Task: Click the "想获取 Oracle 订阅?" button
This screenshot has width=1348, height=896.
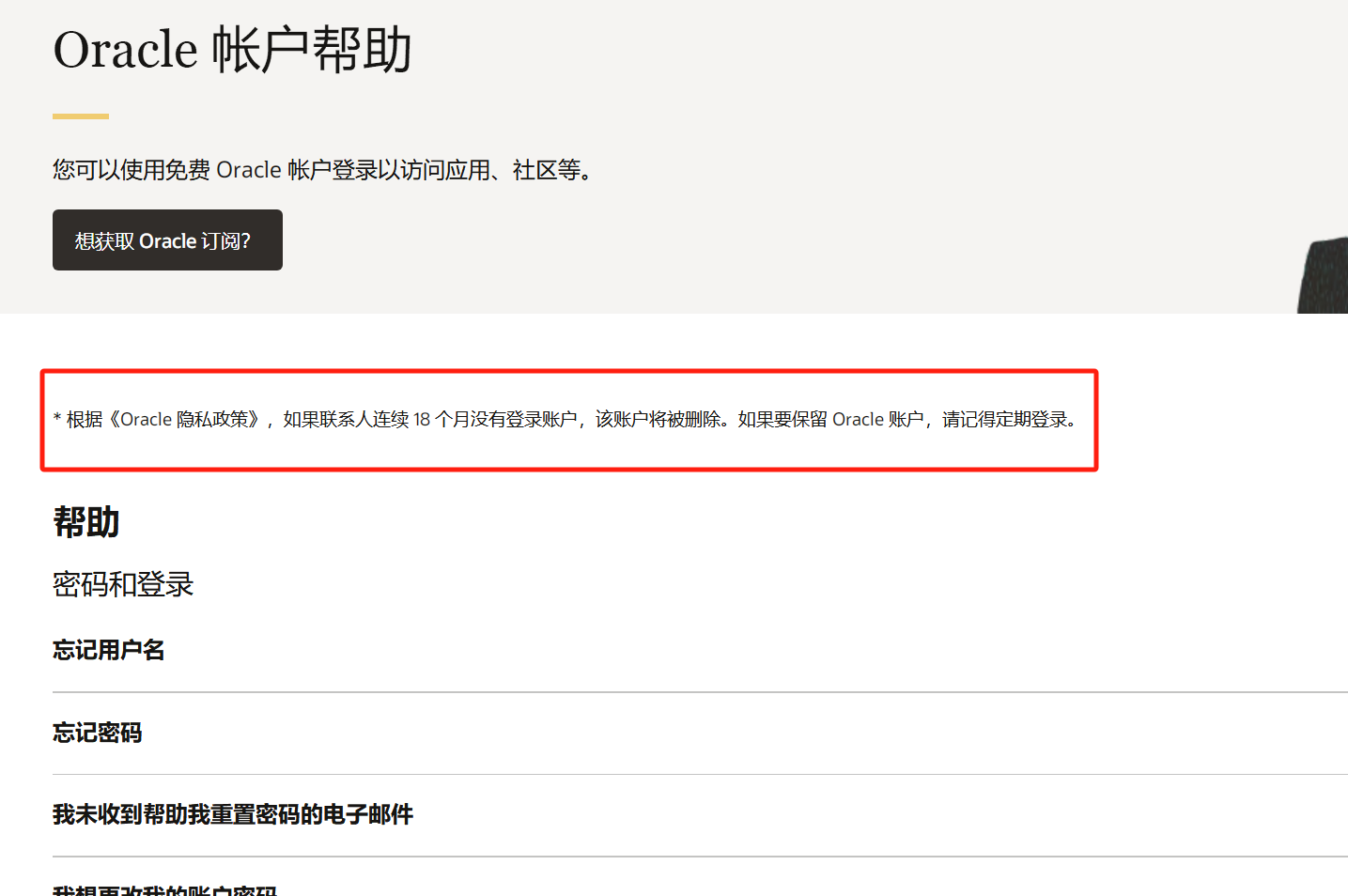Action: tap(167, 239)
